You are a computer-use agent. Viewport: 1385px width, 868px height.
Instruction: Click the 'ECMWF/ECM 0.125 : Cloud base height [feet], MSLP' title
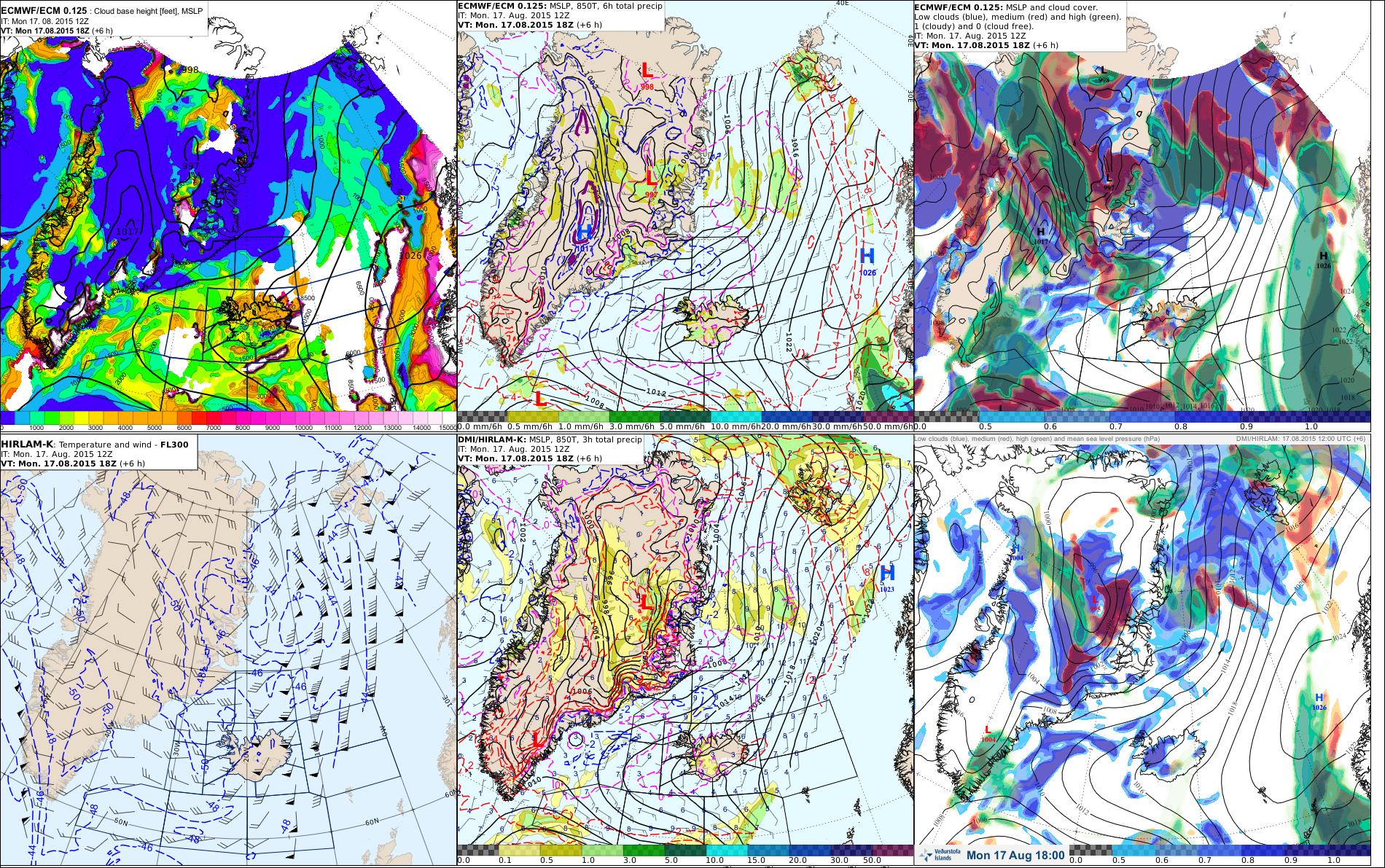point(102,11)
